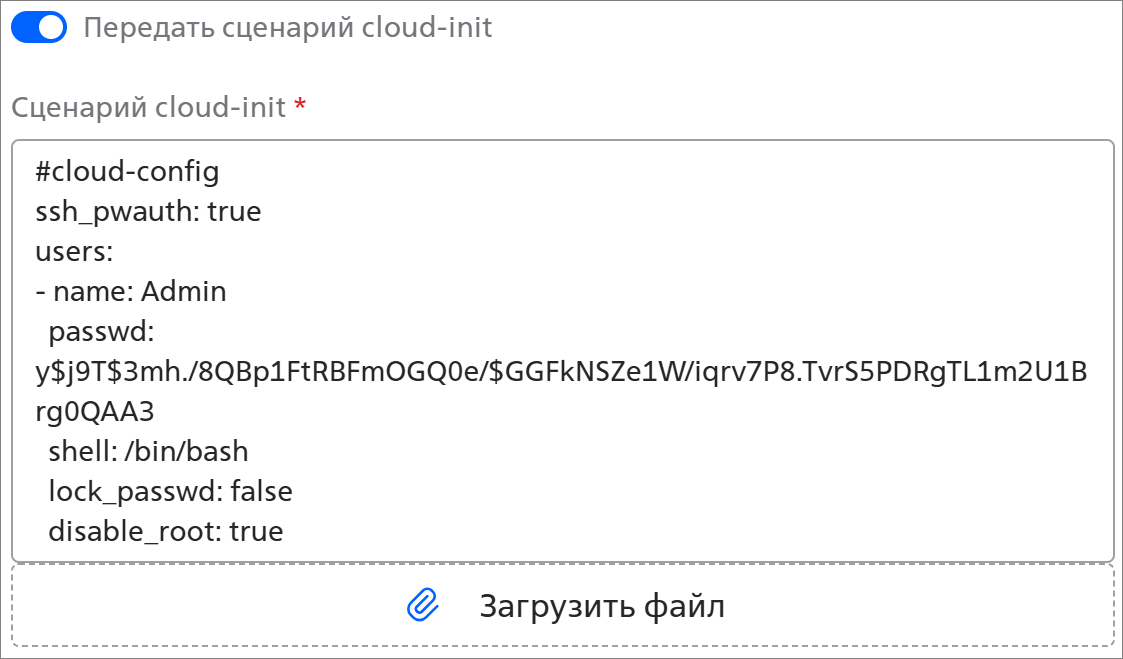Toggle off the cloud-init scenario switch
Screen dimensions: 1123x659
pyautogui.click(x=39, y=28)
